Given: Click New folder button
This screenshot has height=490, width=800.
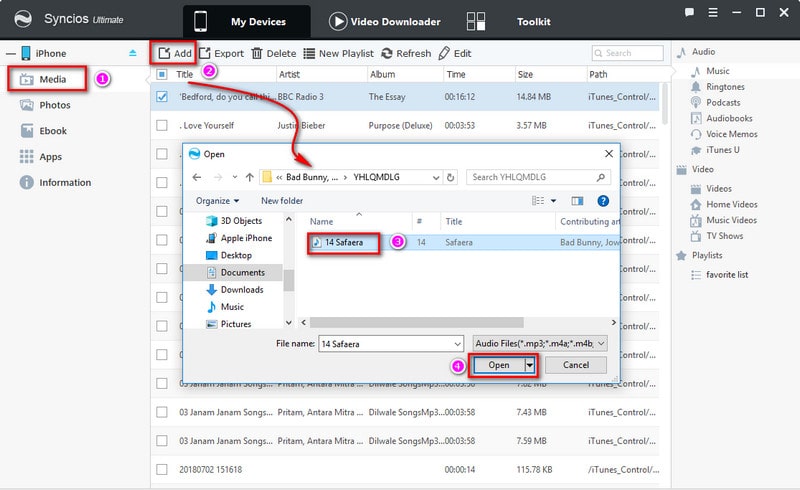Looking at the screenshot, I should (x=282, y=201).
